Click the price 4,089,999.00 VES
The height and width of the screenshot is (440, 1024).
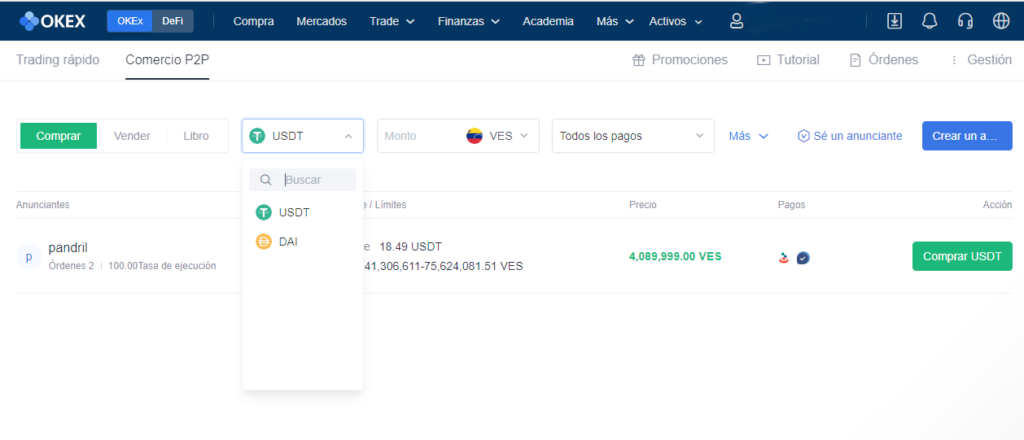(x=675, y=257)
